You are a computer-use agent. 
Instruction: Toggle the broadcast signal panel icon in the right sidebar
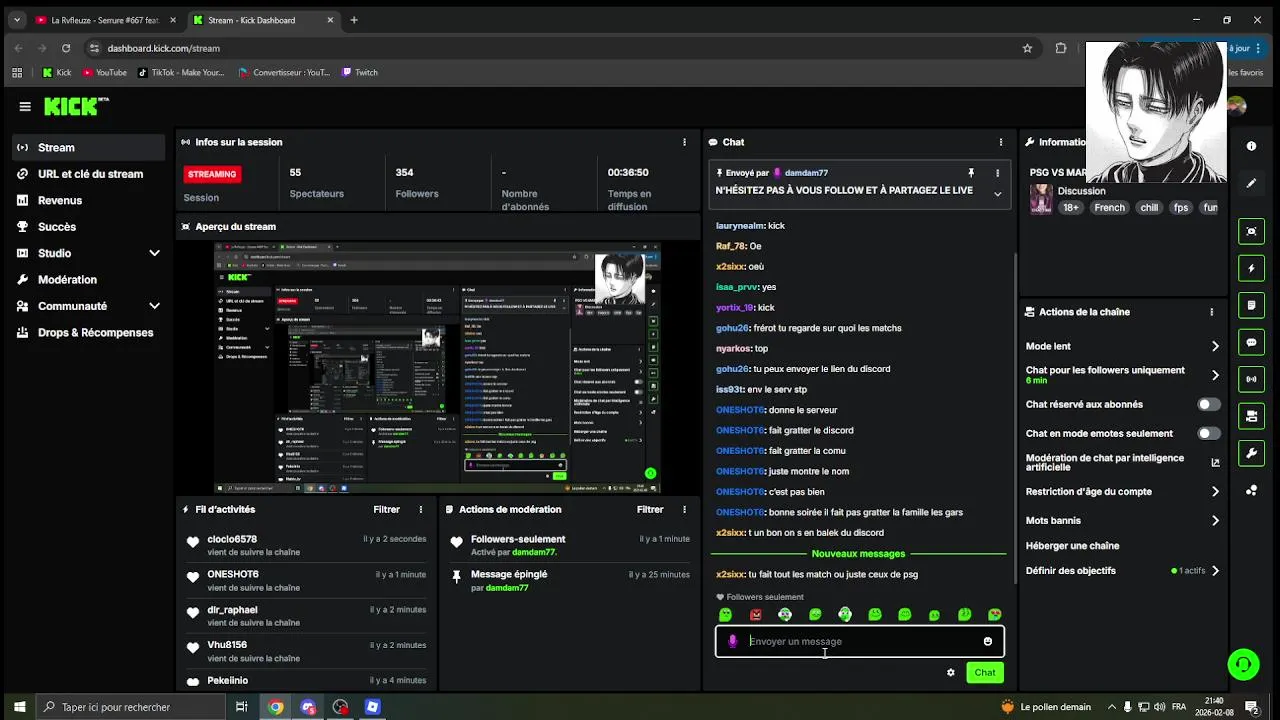point(1251,379)
